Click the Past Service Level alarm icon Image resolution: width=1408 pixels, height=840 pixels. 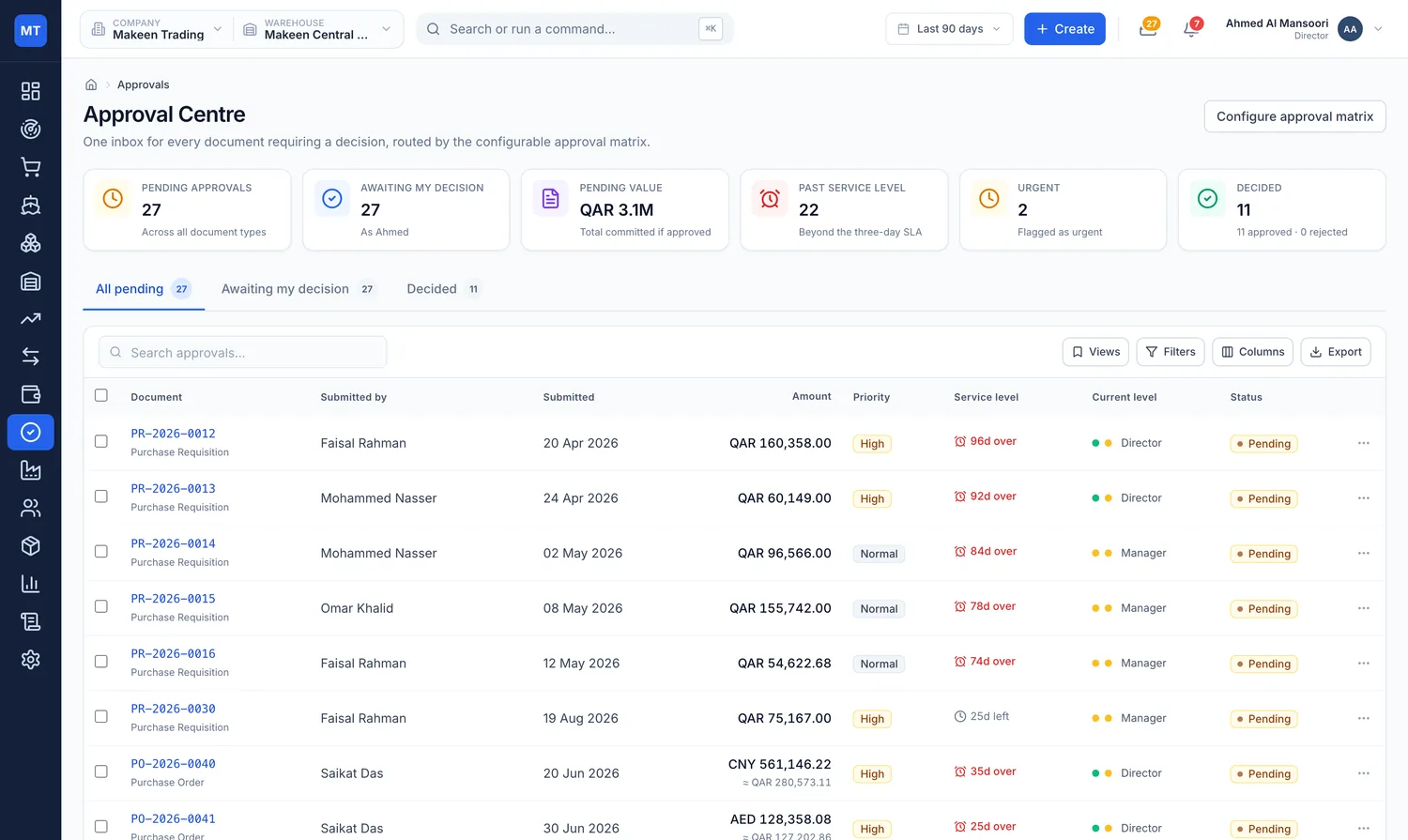point(770,198)
